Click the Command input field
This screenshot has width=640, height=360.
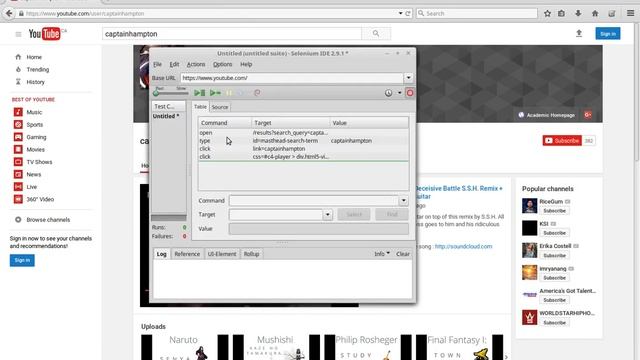point(313,201)
